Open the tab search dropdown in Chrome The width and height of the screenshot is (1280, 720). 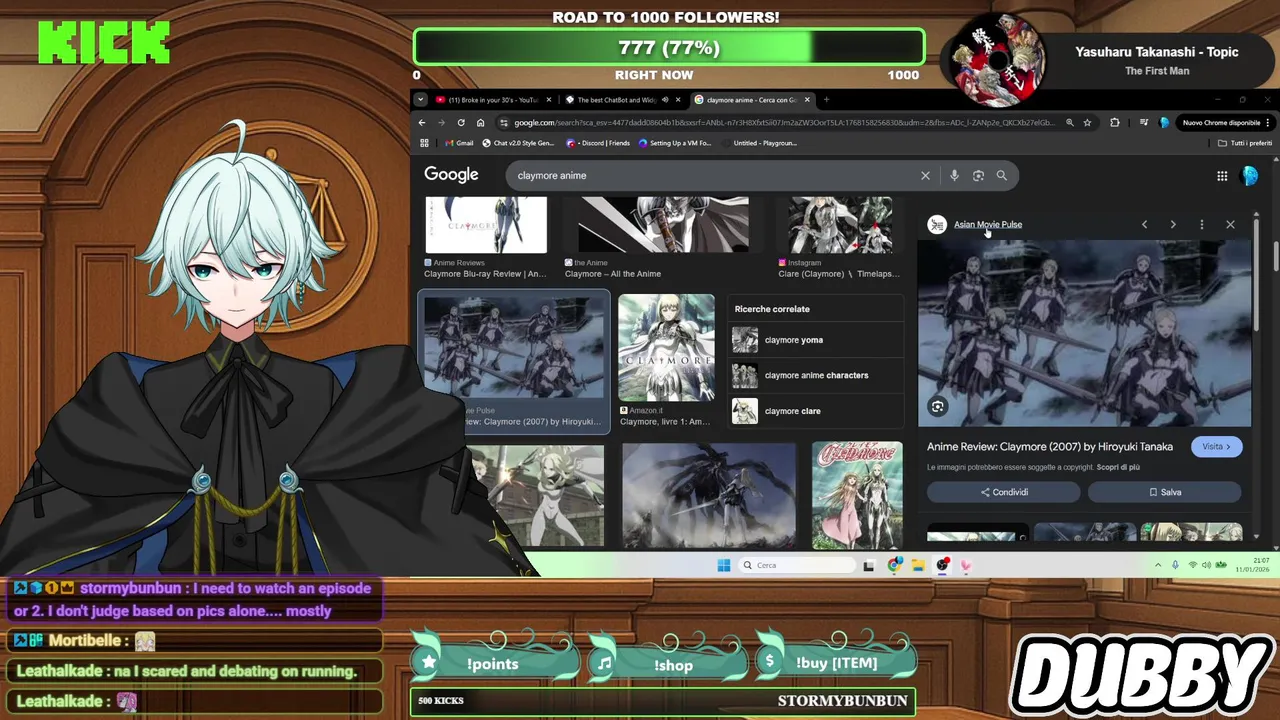421,99
